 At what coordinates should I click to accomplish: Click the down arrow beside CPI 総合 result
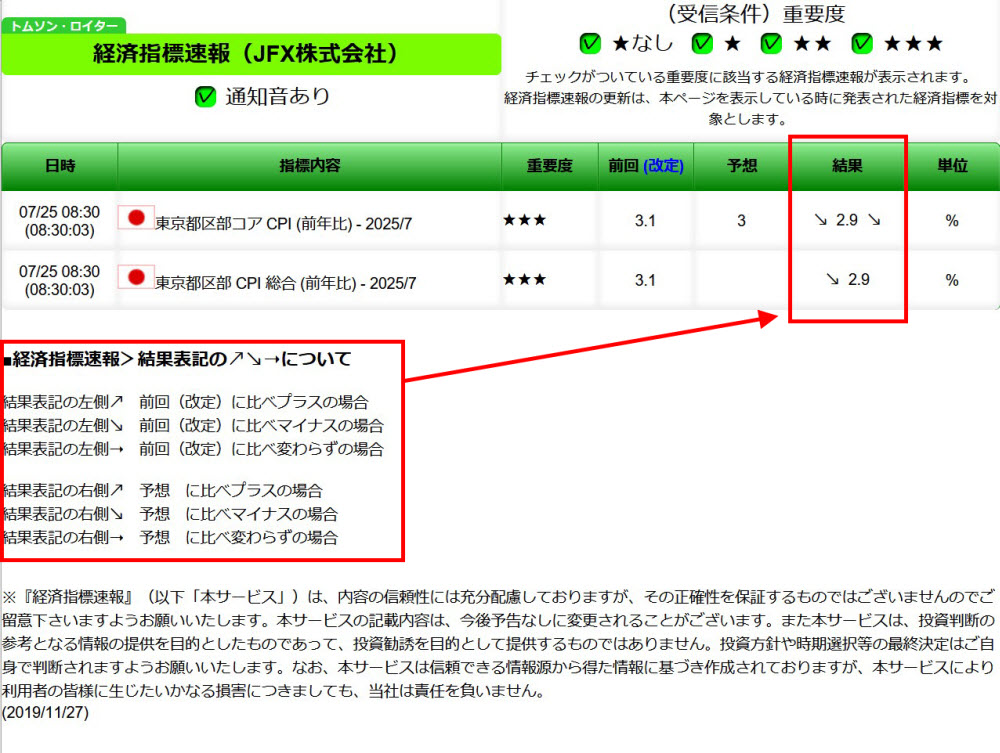[832, 279]
